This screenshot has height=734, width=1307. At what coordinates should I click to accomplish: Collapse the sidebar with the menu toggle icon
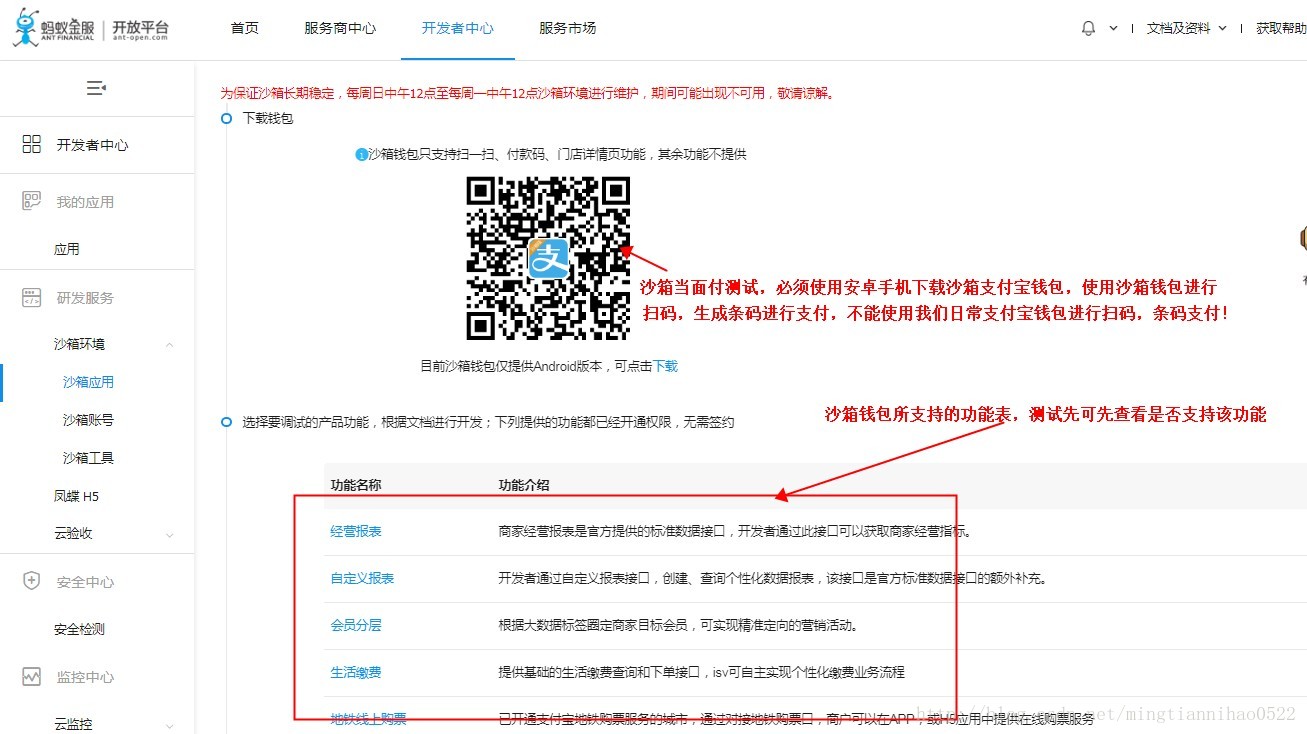click(x=96, y=88)
